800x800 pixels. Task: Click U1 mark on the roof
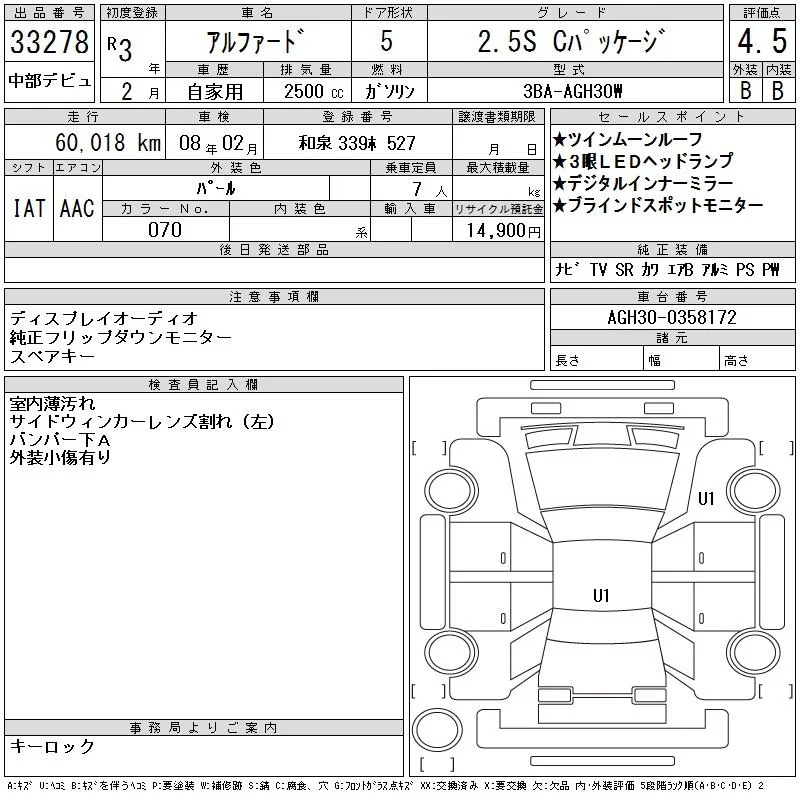[x=601, y=595]
